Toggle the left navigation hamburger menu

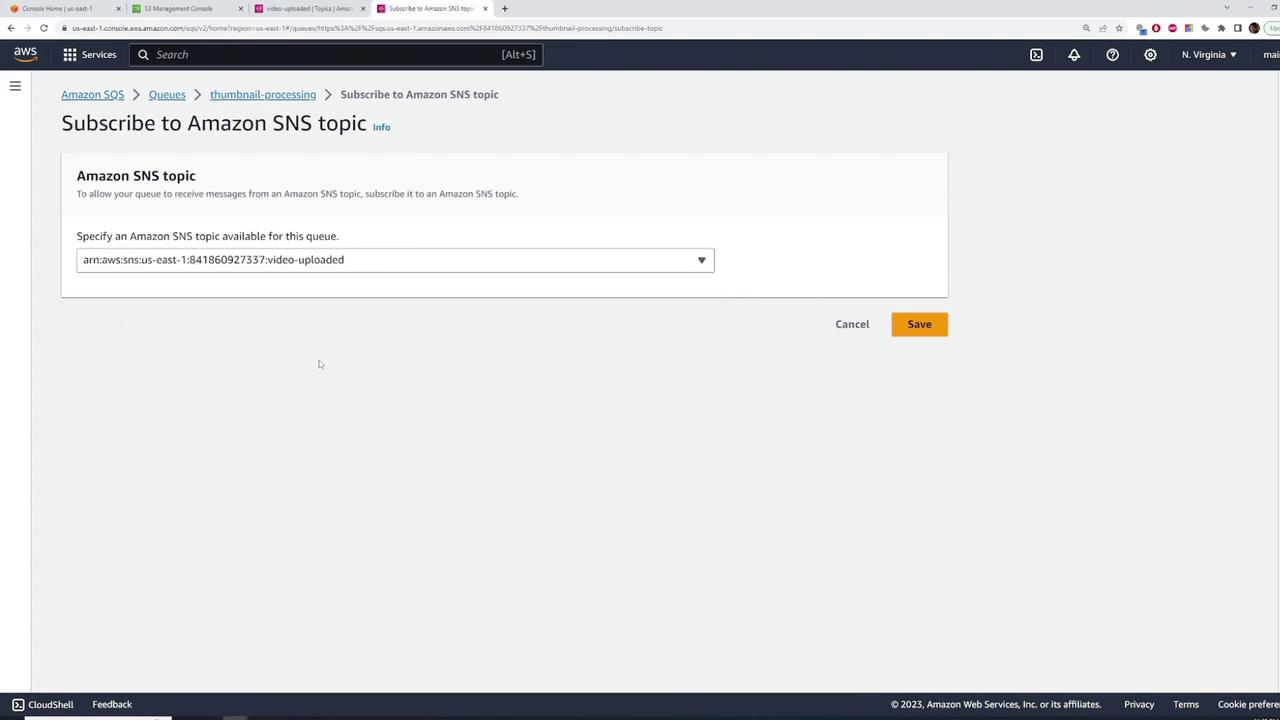point(15,87)
